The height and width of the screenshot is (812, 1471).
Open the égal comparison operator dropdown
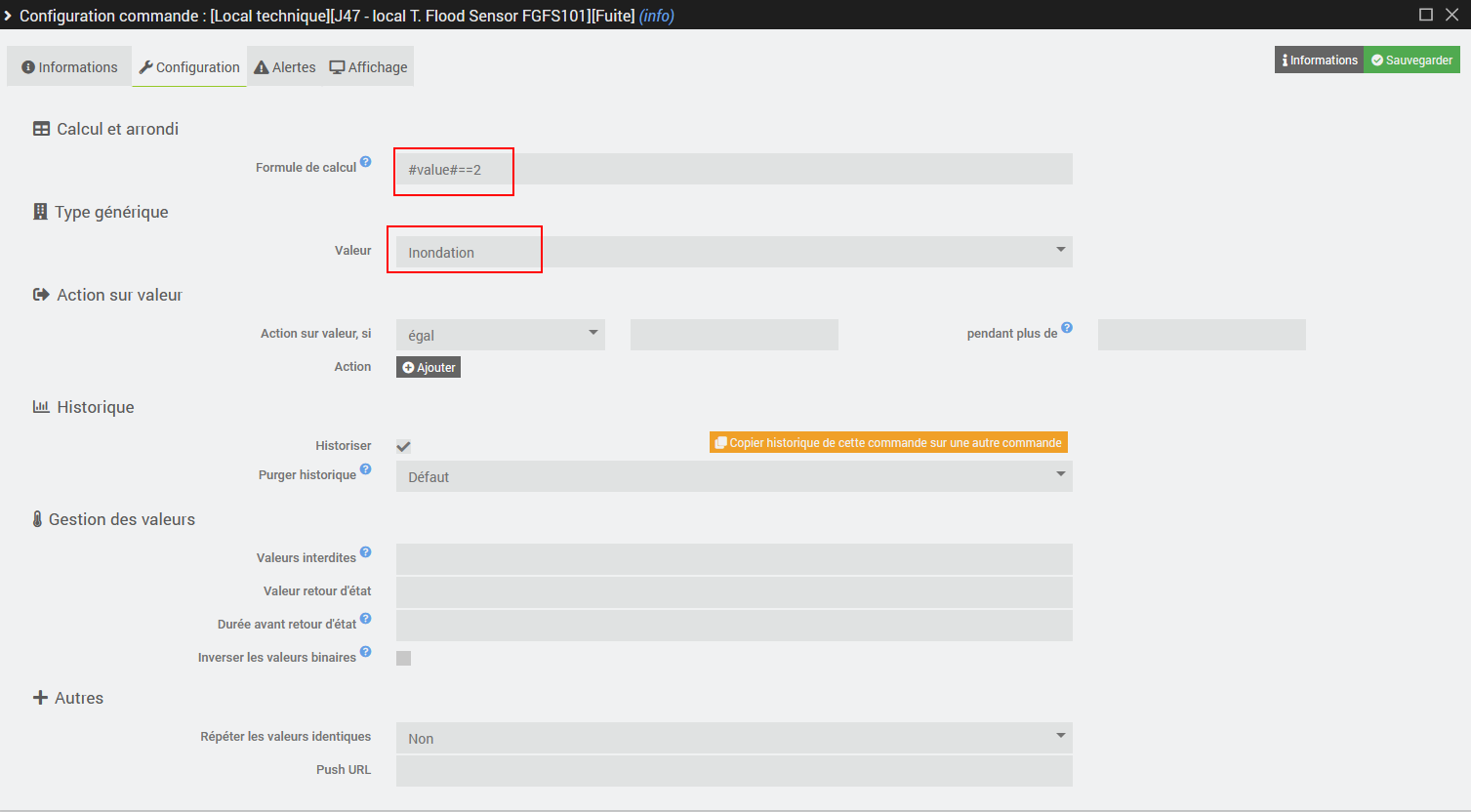pyautogui.click(x=500, y=335)
